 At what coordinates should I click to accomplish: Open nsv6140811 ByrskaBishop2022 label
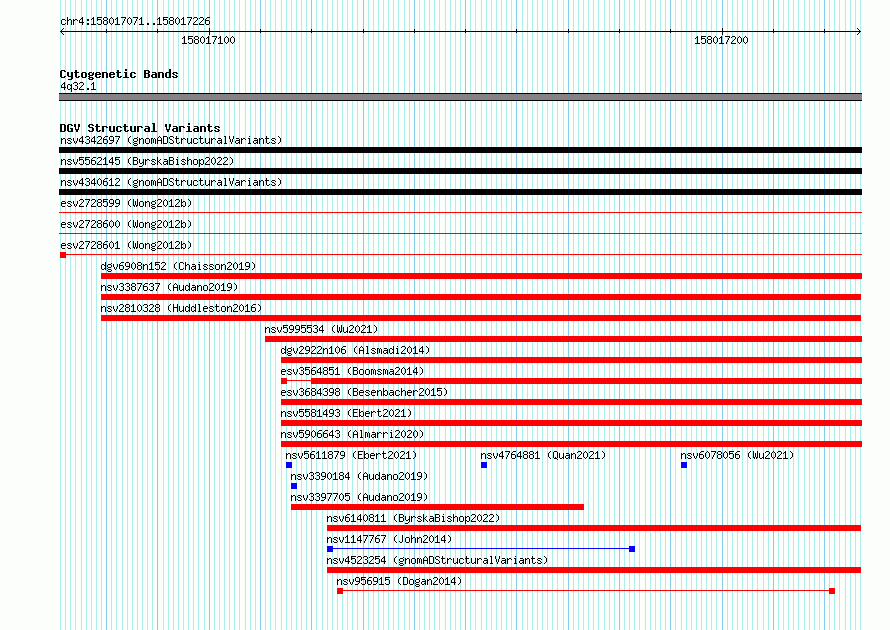pyautogui.click(x=413, y=518)
